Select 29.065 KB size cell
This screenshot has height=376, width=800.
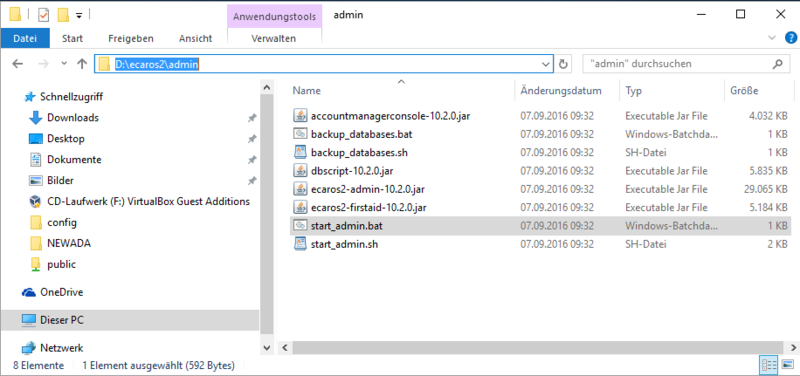click(x=766, y=189)
